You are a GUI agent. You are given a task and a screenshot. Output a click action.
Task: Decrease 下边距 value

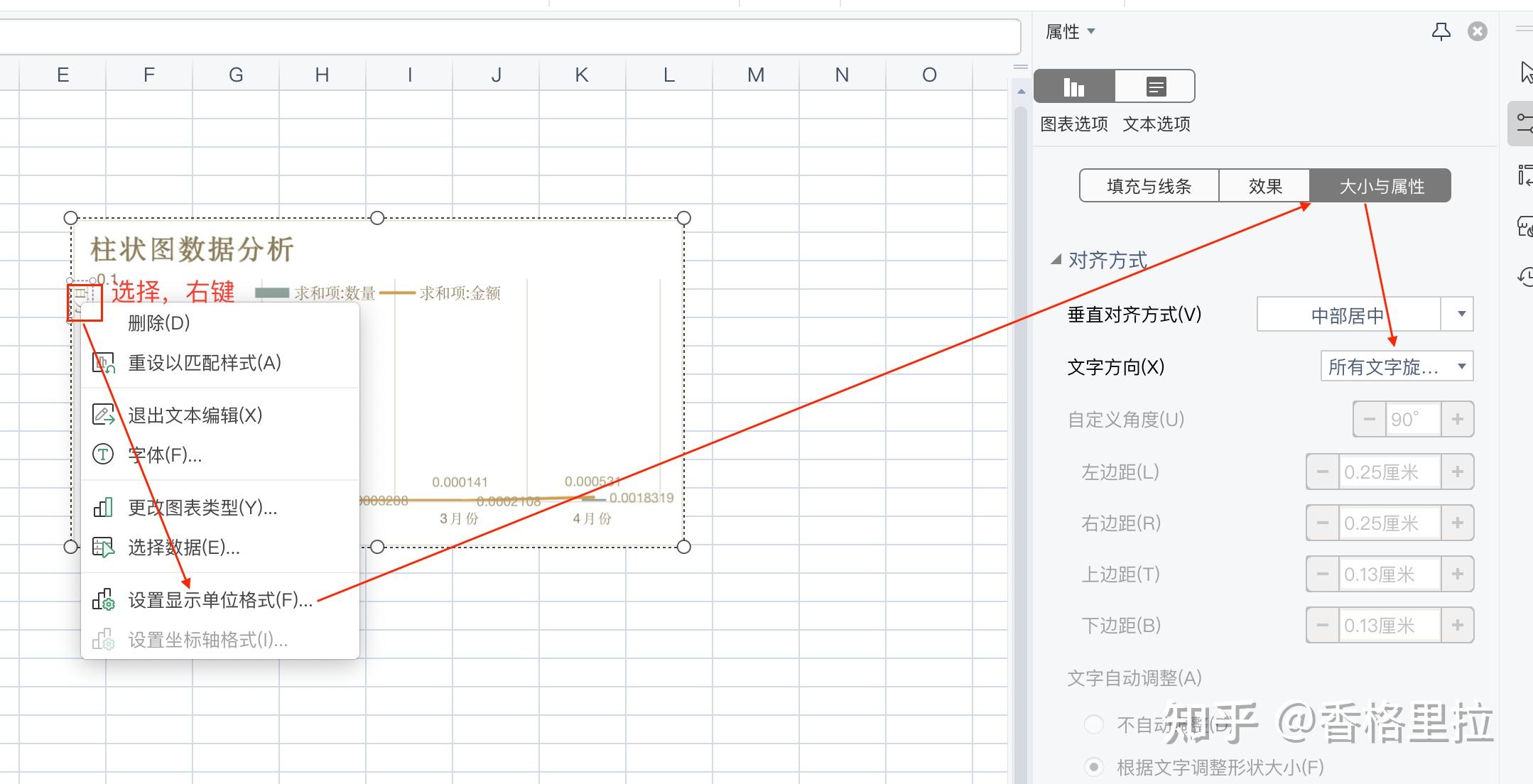click(x=1322, y=626)
